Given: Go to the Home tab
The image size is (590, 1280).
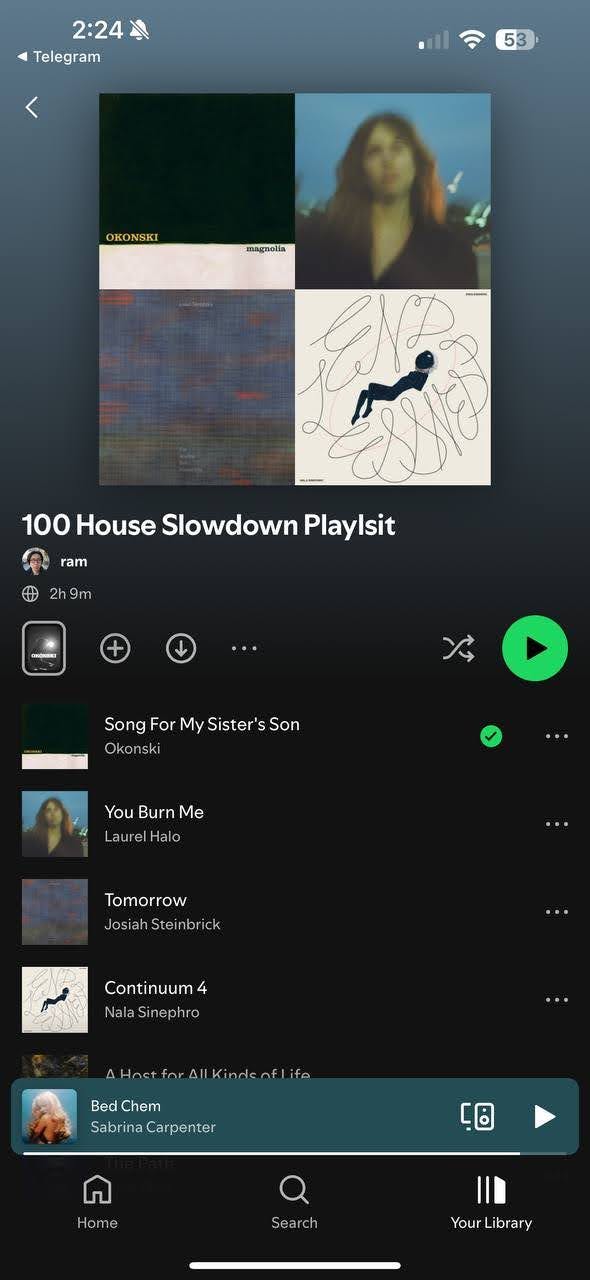Looking at the screenshot, I should (x=97, y=1203).
